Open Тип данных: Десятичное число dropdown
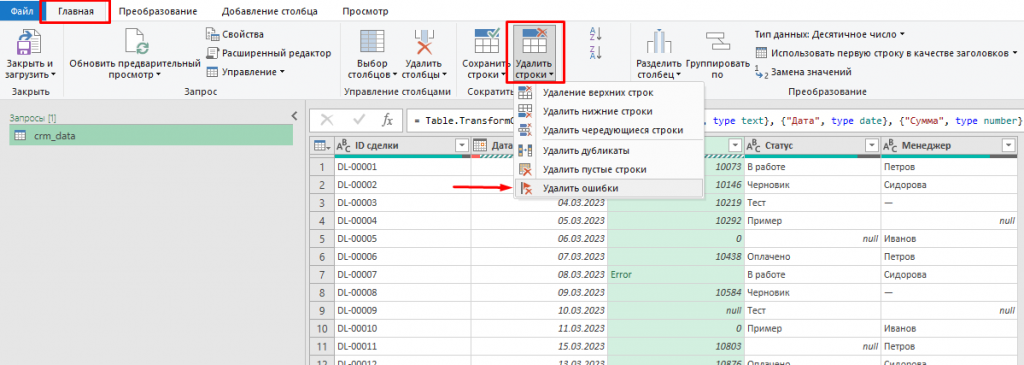Viewport: 1024px width, 365px height. [902, 33]
